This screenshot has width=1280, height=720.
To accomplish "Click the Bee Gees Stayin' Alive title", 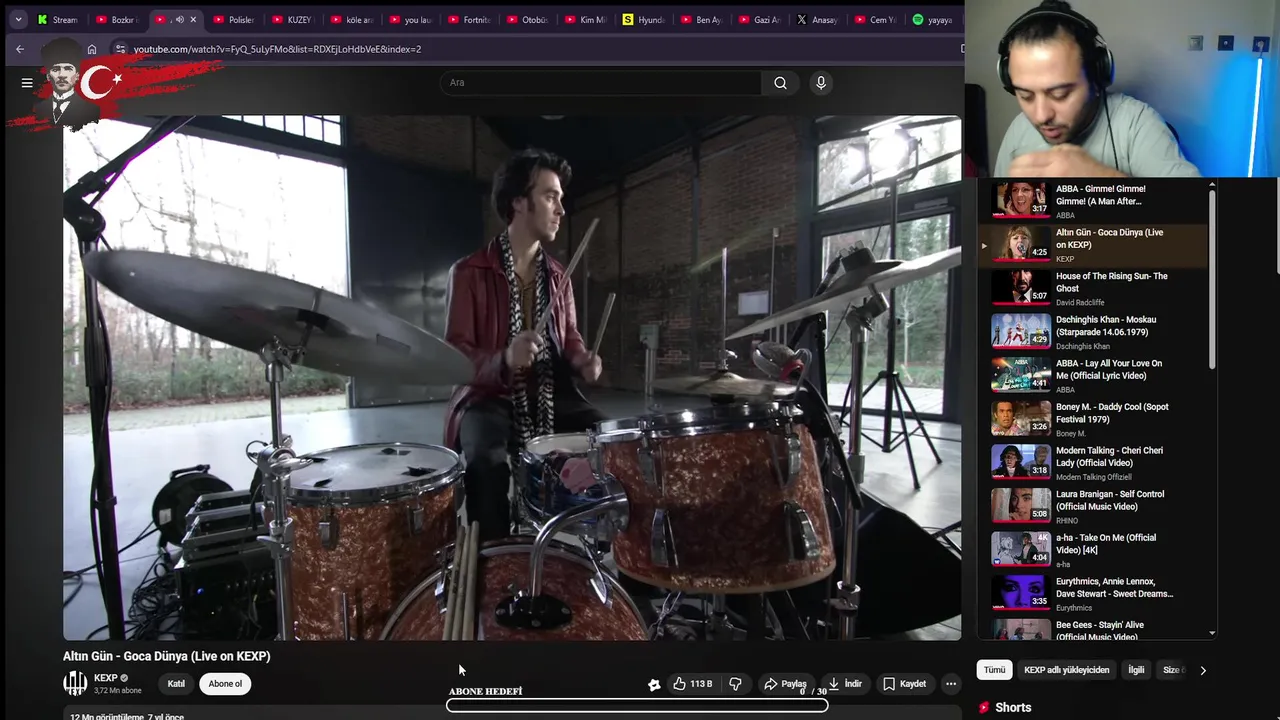I will click(x=1100, y=631).
